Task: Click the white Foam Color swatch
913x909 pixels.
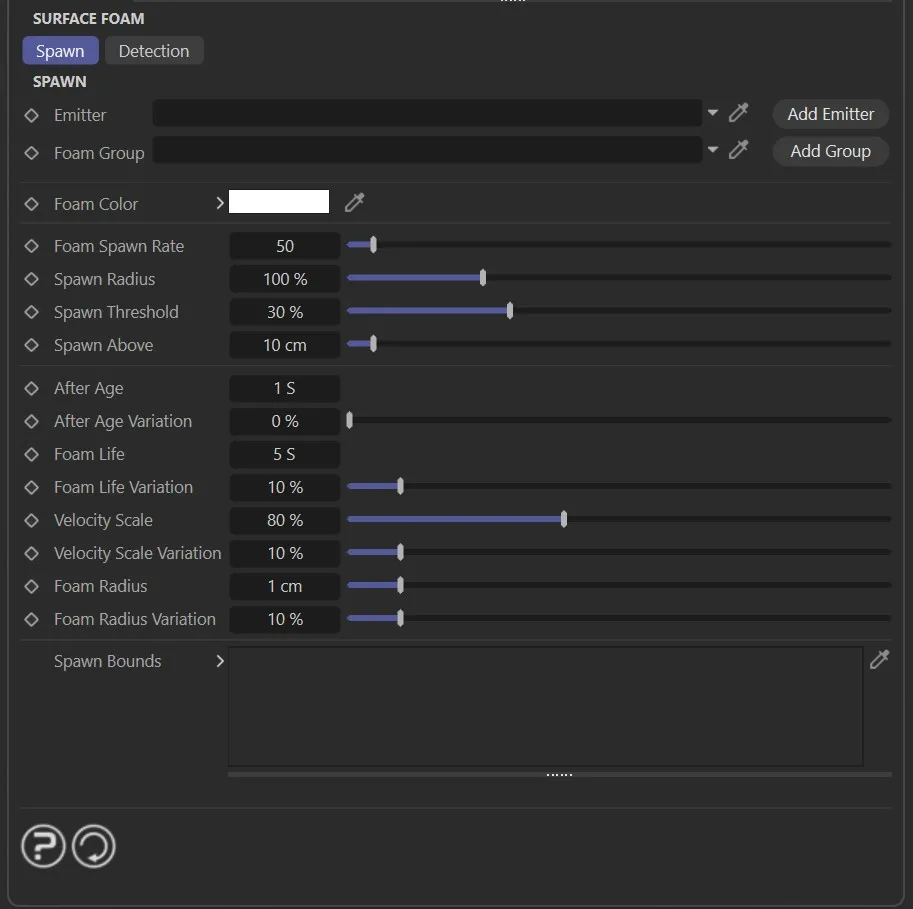Action: [279, 202]
